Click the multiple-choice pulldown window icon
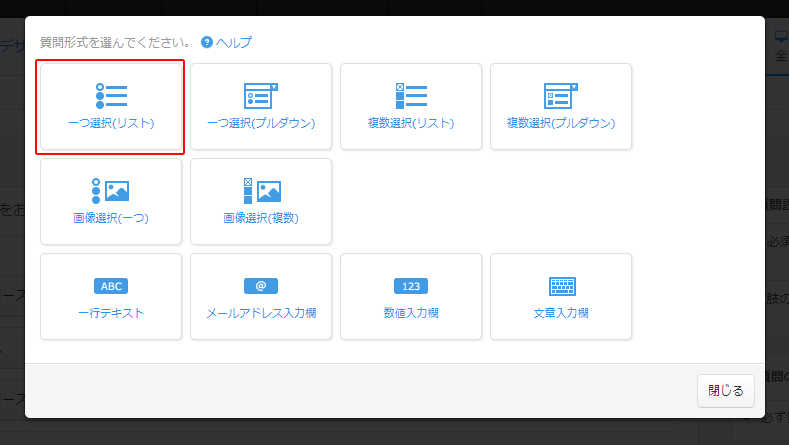 coord(560,96)
